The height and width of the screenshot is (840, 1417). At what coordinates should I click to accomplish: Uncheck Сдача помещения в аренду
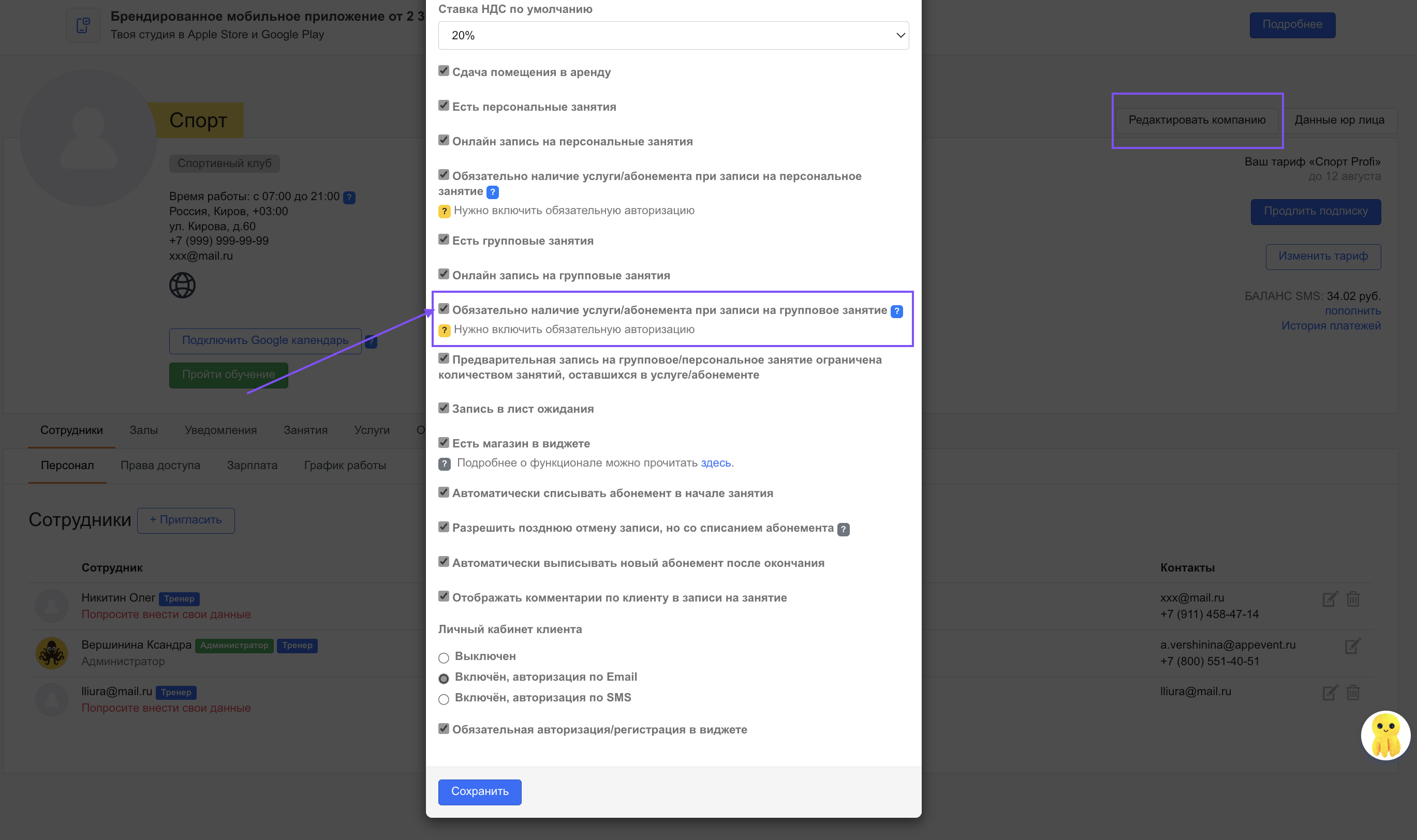pos(444,71)
